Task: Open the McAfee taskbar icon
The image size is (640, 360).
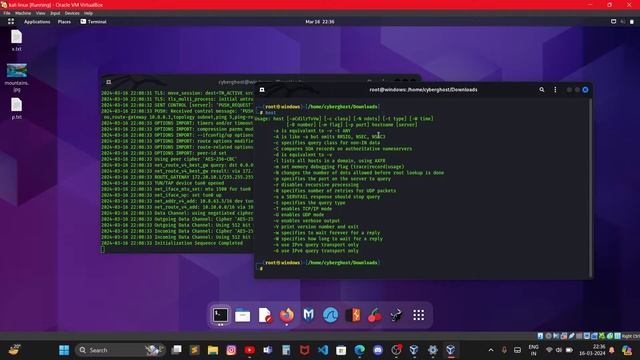Action: pyautogui.click(x=304, y=350)
